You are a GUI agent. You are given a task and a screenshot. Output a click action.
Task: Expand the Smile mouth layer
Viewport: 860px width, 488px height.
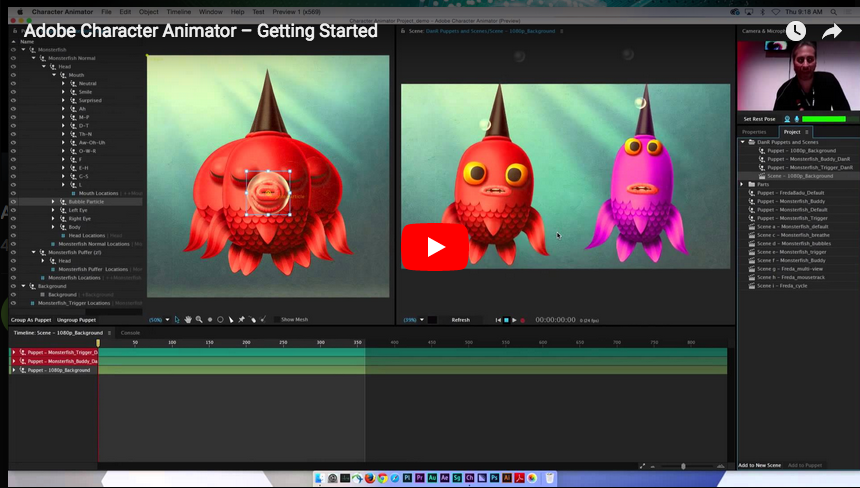64,92
